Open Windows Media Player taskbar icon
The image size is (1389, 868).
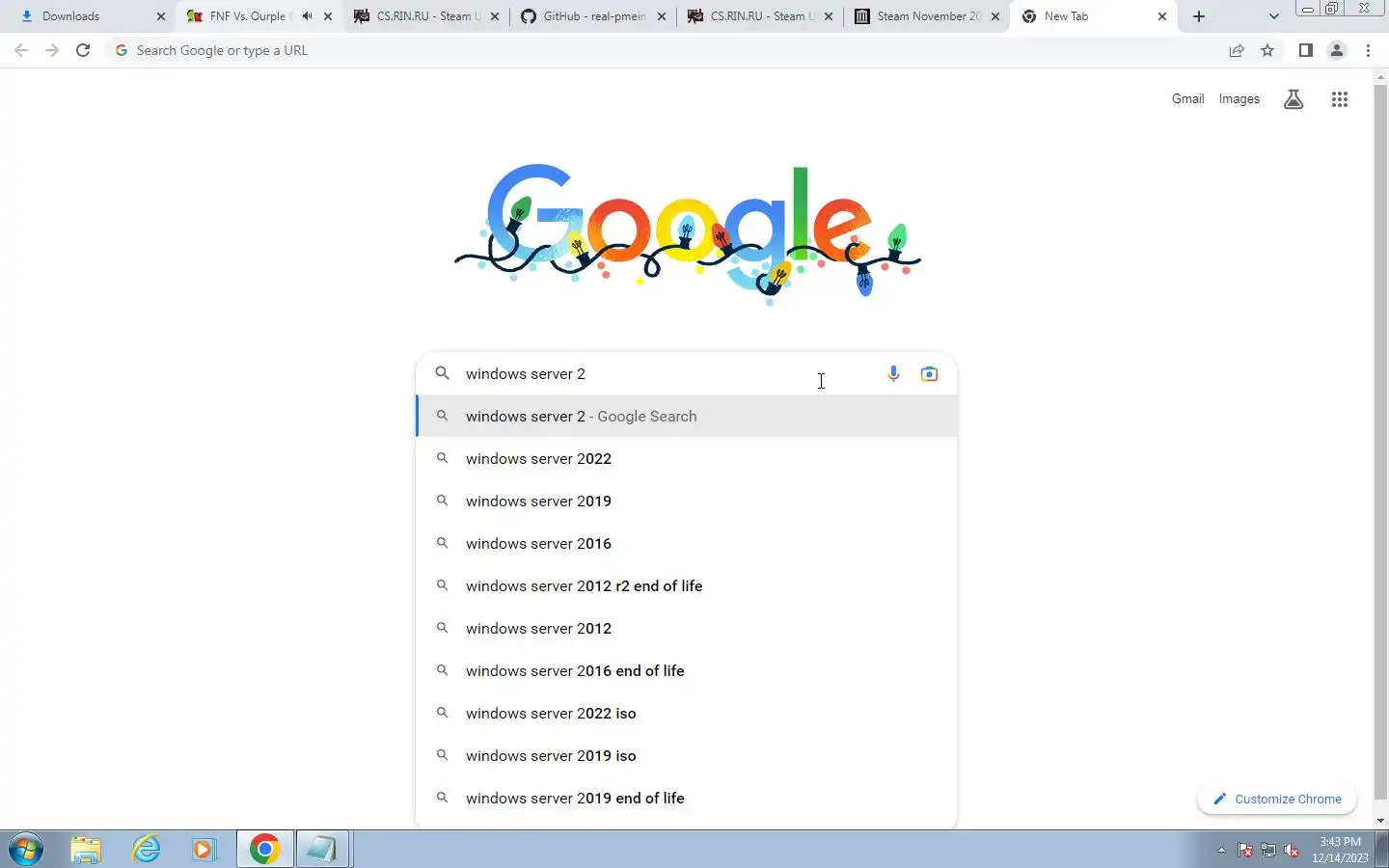point(204,850)
